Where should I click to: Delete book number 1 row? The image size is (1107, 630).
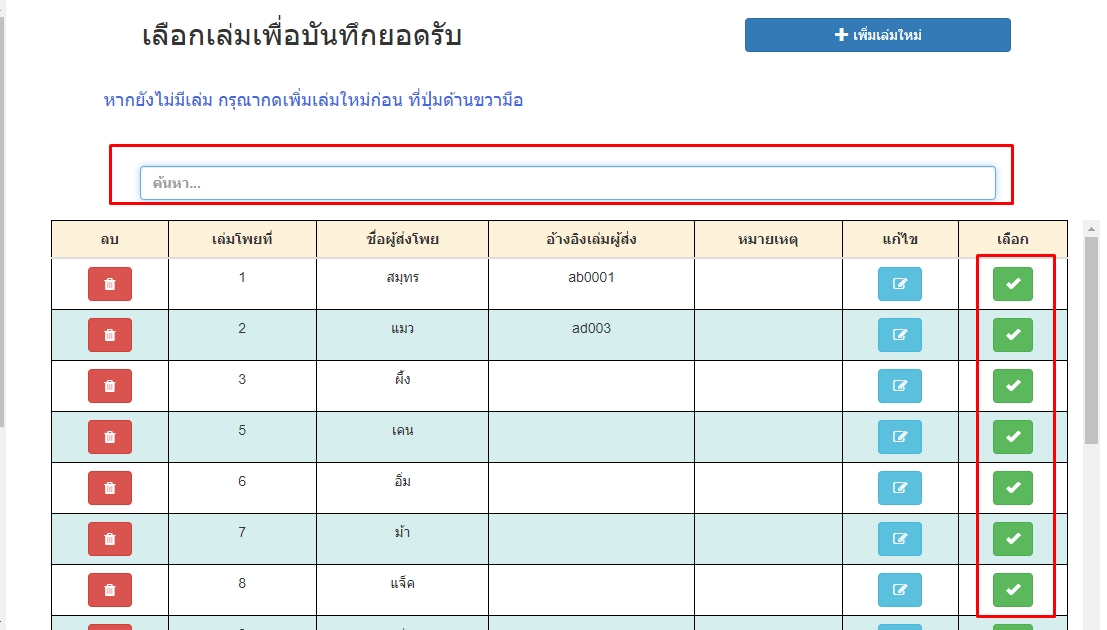click(110, 284)
